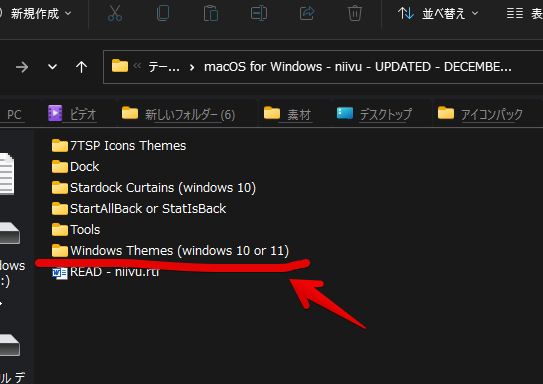
Task: Open the PC quick link
Action: pyautogui.click(x=14, y=115)
